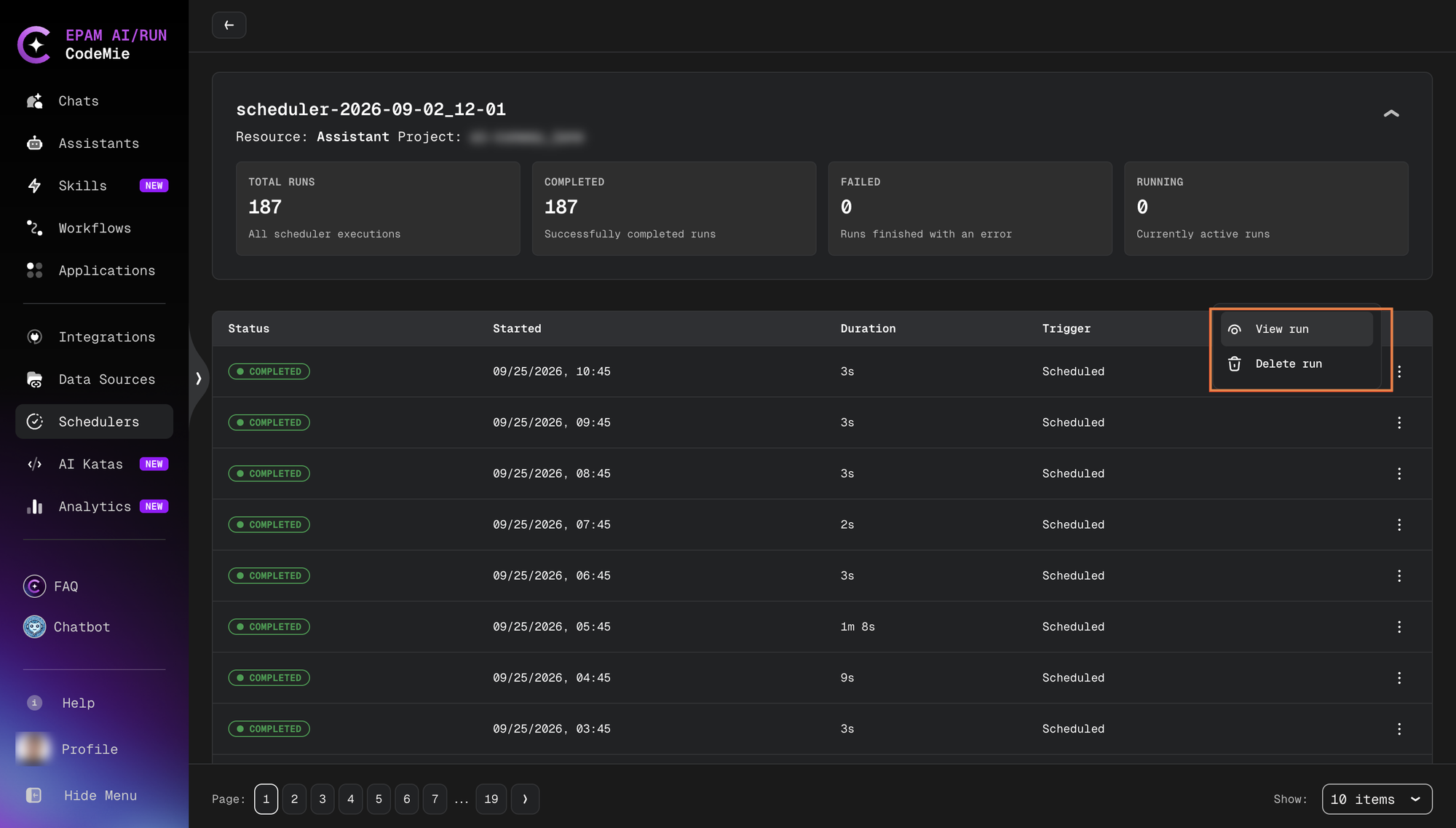
Task: Click the 09/25/2026, 04:45 start time
Action: coord(552,677)
